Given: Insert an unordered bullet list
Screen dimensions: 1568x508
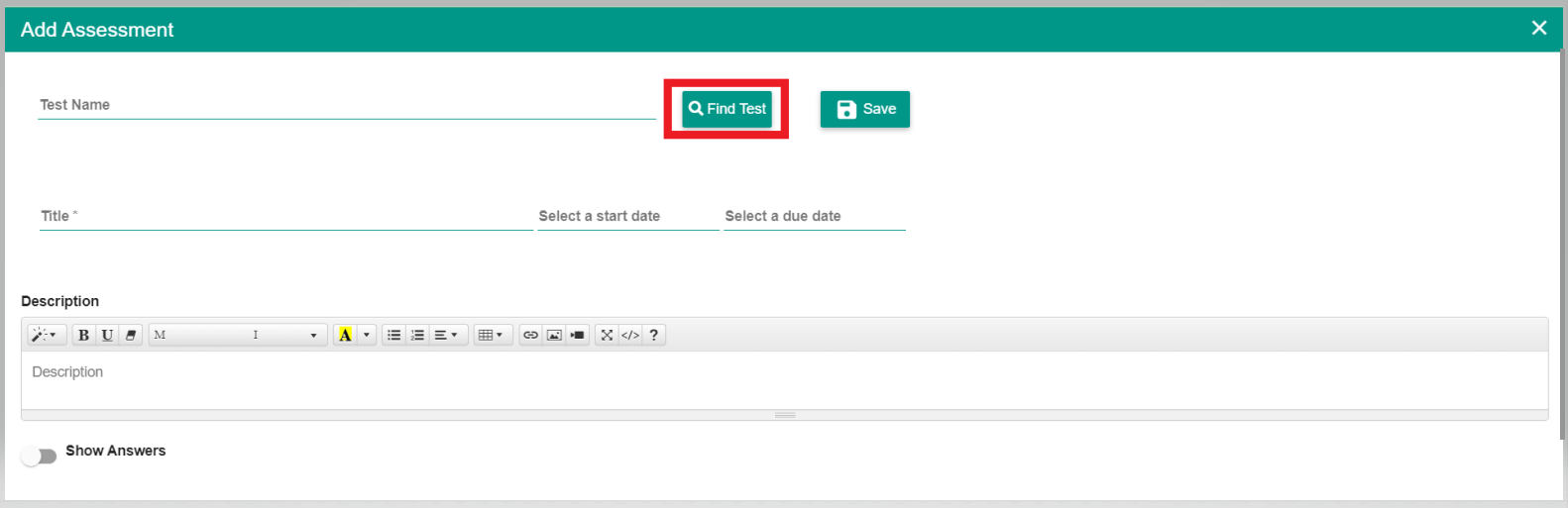Looking at the screenshot, I should point(393,335).
